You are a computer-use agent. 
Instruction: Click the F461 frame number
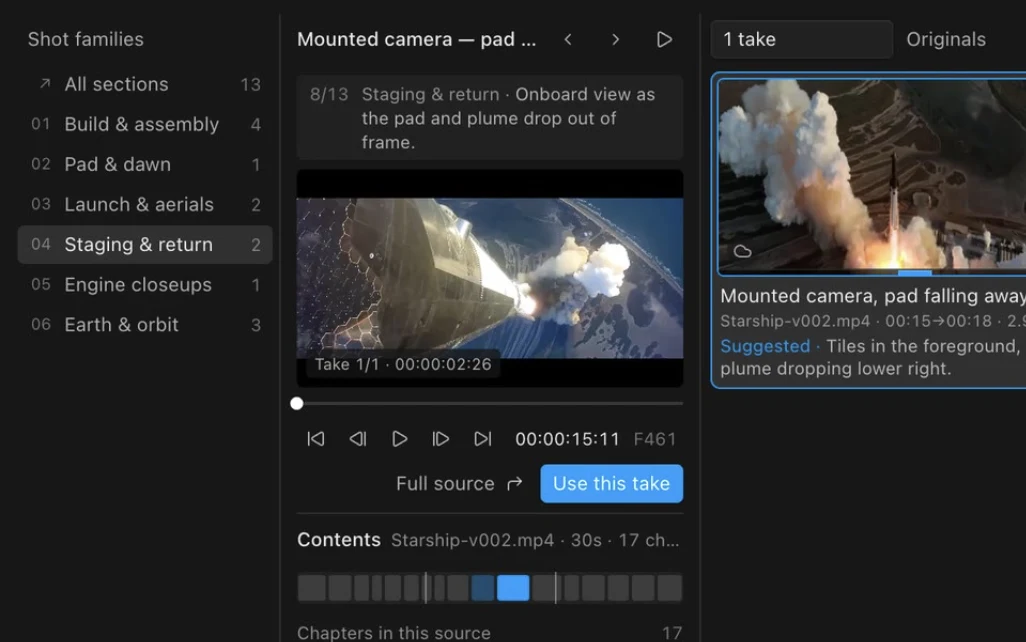(x=654, y=439)
